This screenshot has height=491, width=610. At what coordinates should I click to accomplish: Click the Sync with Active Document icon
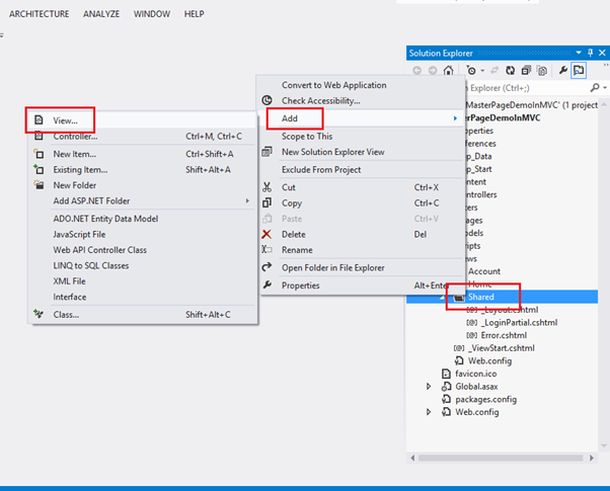[494, 70]
